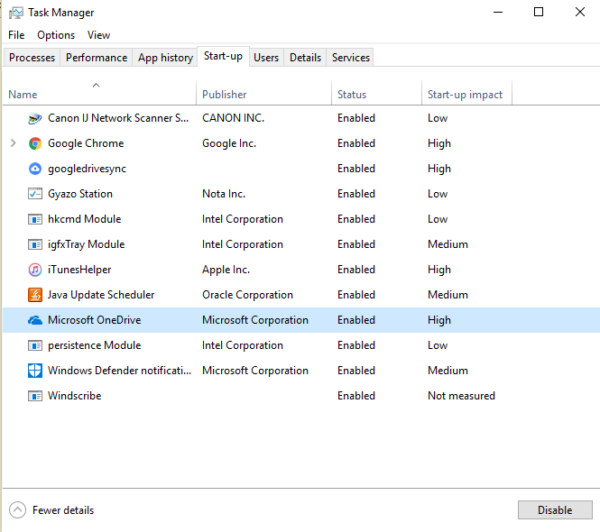Viewport: 600px width, 532px height.
Task: Click the Oracle Corporation publisher cell
Action: (x=247, y=295)
